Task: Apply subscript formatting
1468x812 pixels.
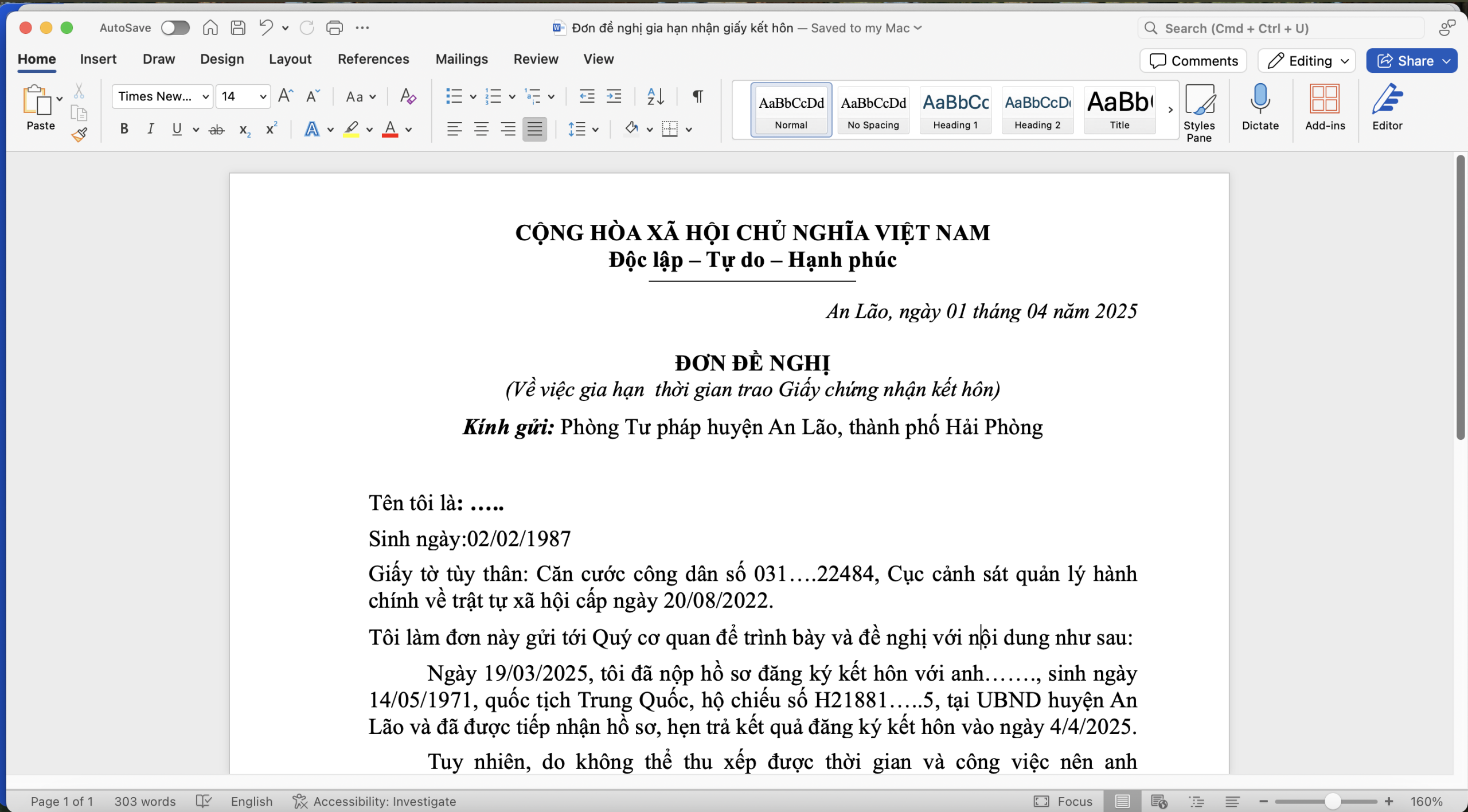Action: click(x=245, y=130)
